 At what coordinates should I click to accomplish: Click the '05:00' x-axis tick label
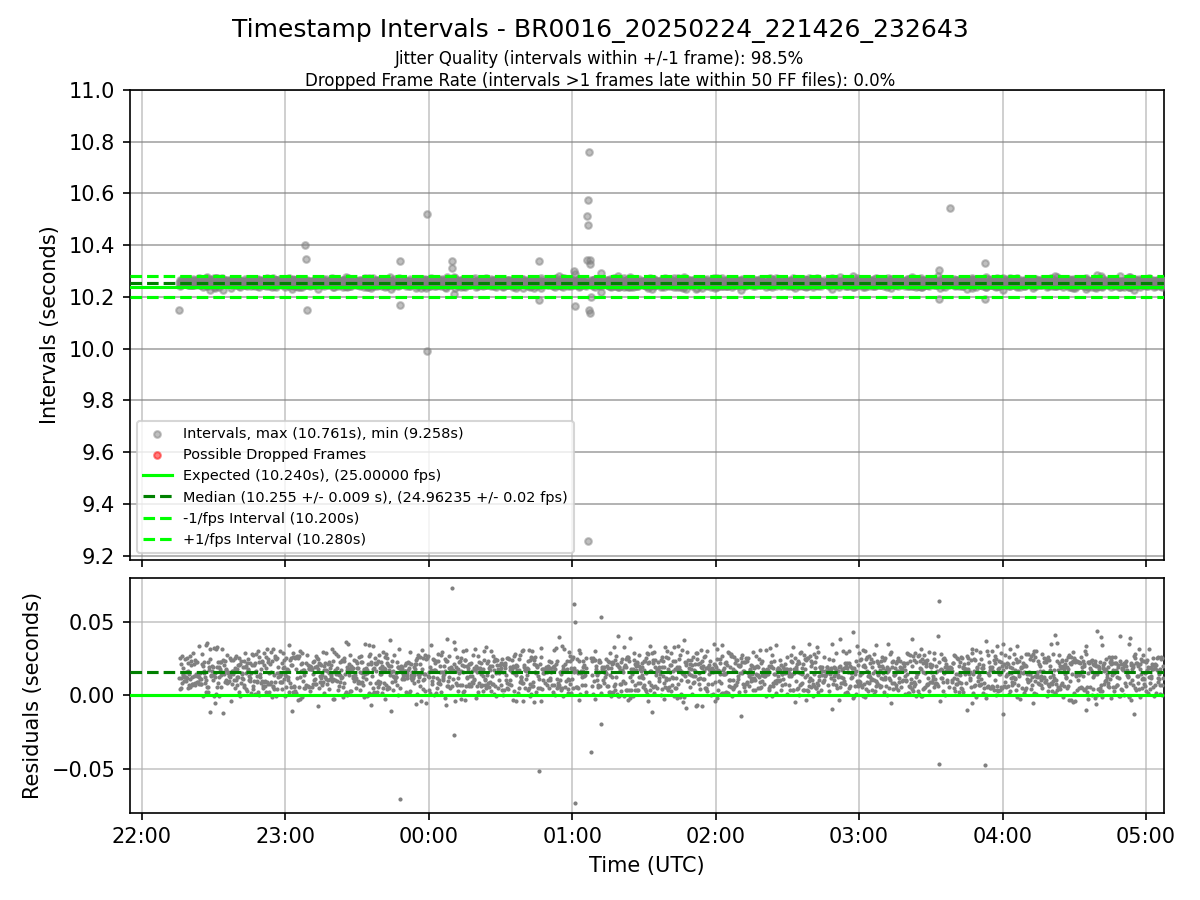tap(1146, 834)
